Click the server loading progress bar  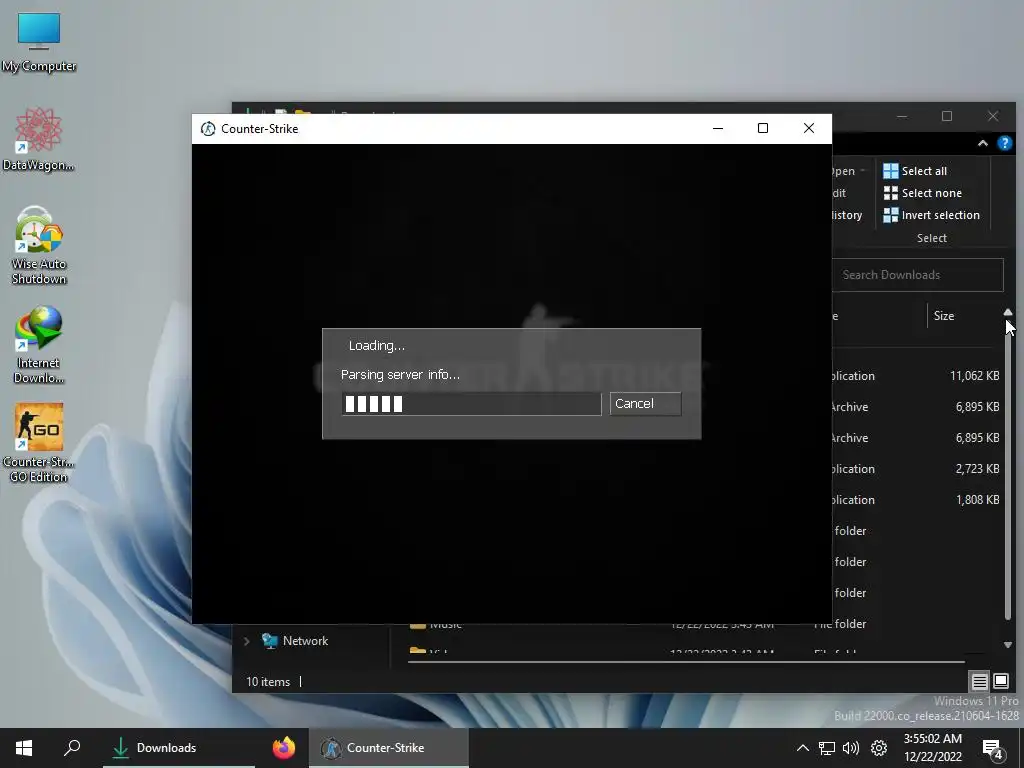click(x=471, y=404)
